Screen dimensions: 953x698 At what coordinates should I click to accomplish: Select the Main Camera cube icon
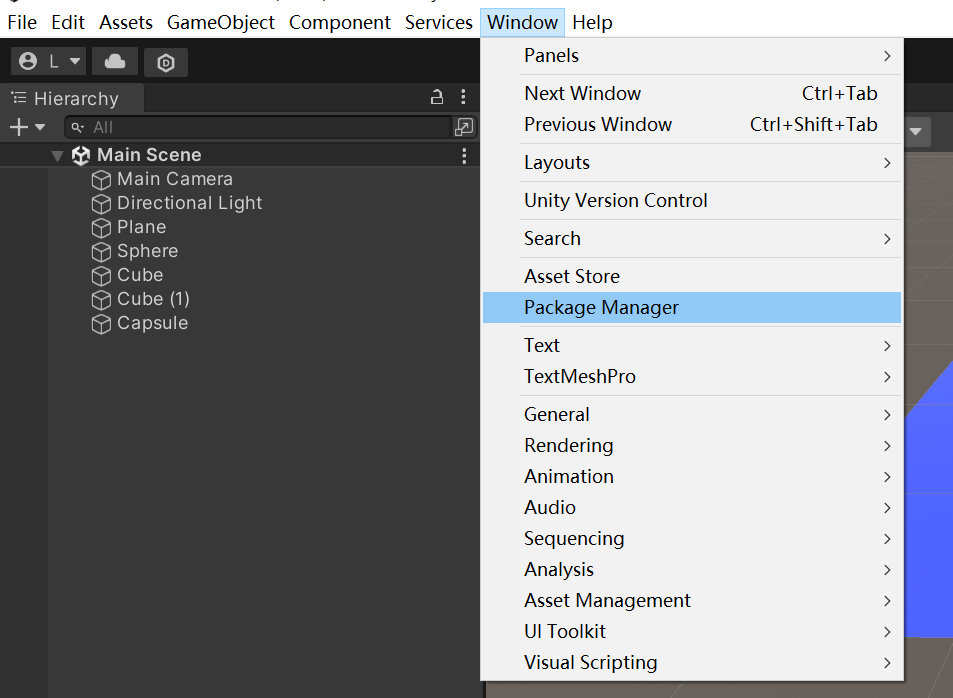(x=101, y=180)
